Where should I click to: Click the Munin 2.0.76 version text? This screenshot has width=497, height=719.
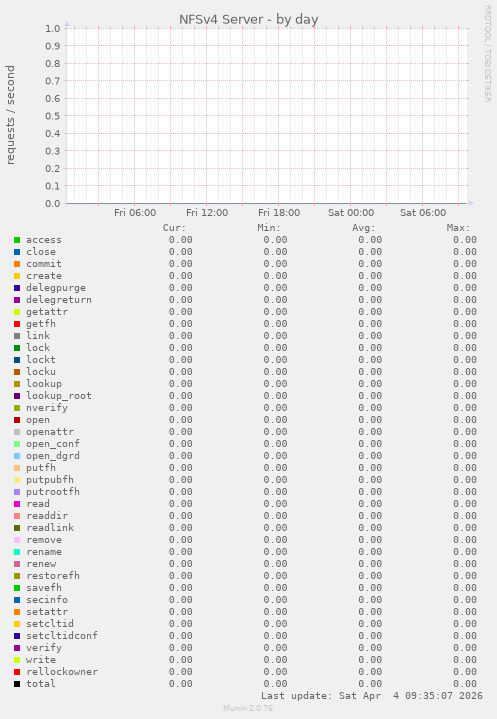(x=248, y=708)
